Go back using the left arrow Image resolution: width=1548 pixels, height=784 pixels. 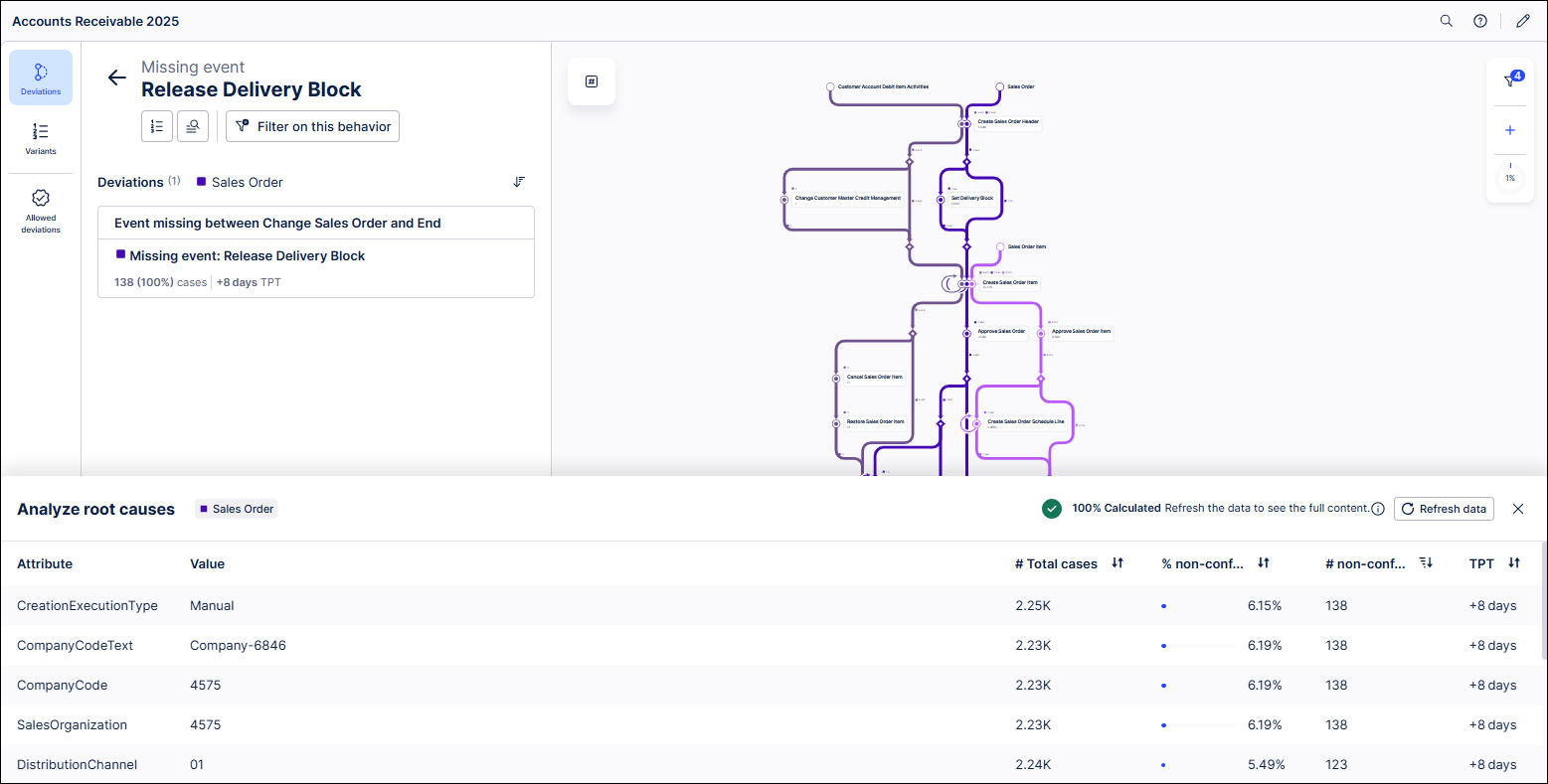pos(117,78)
